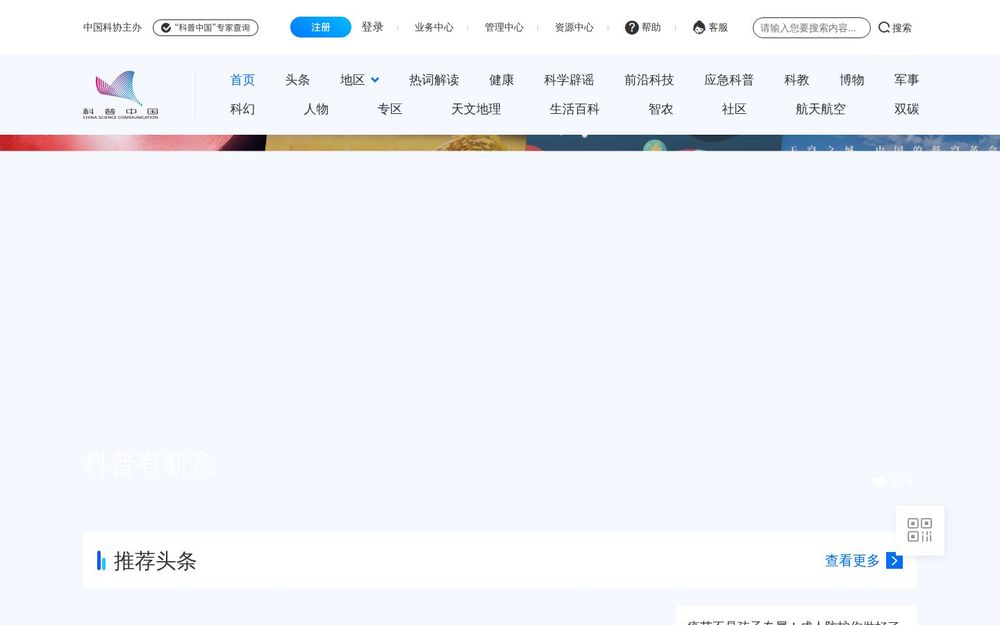Click the blue arrow beside 查看更多
This screenshot has height=625, width=1000.
pyautogui.click(x=894, y=561)
